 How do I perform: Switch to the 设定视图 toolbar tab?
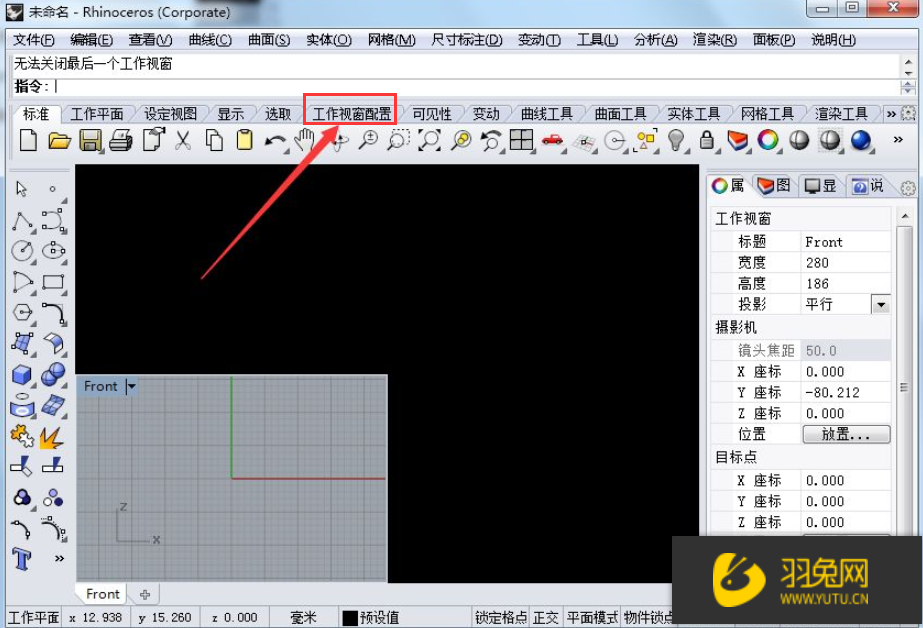(170, 114)
